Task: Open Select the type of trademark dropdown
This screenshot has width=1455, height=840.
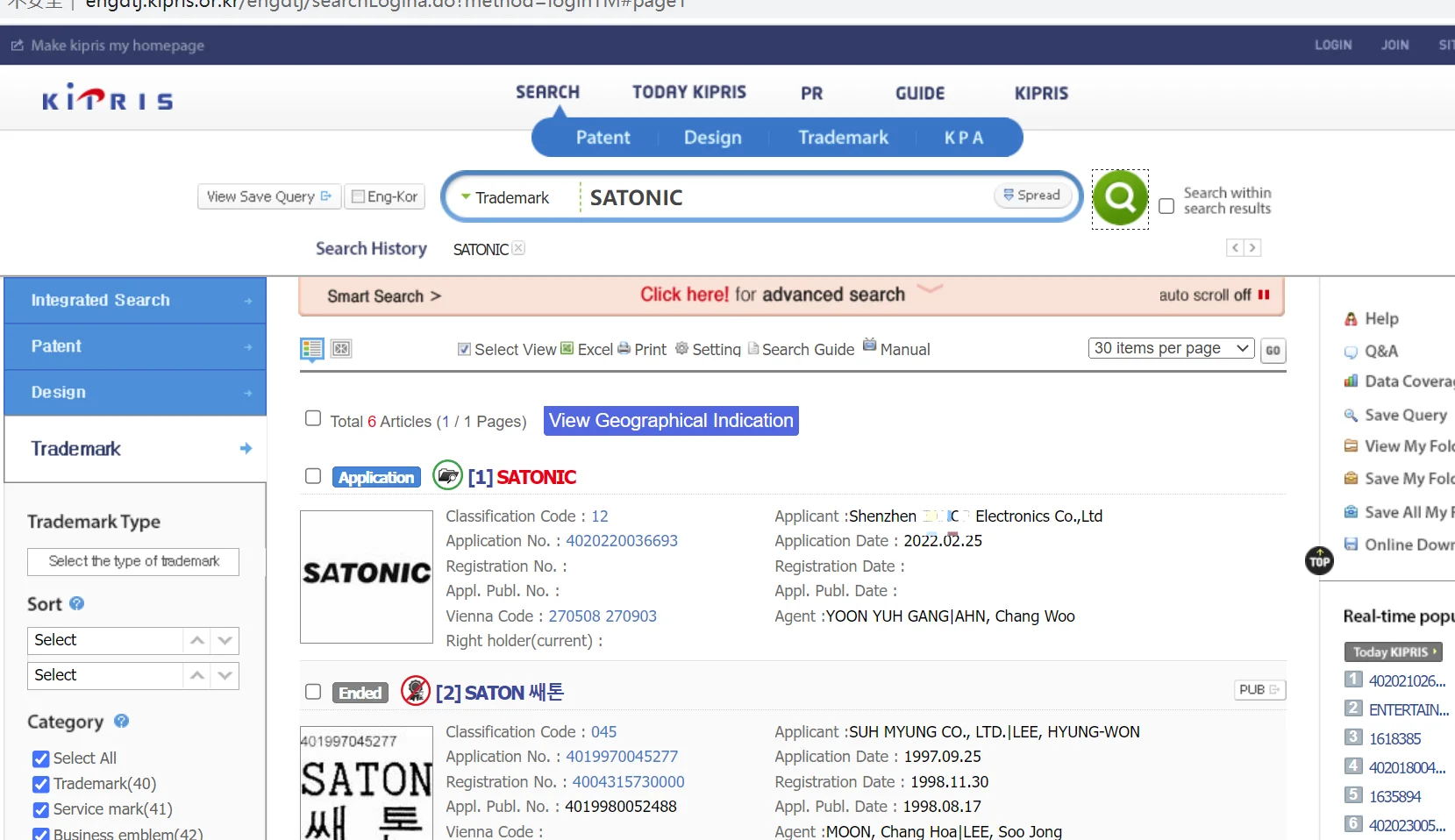Action: click(x=133, y=561)
